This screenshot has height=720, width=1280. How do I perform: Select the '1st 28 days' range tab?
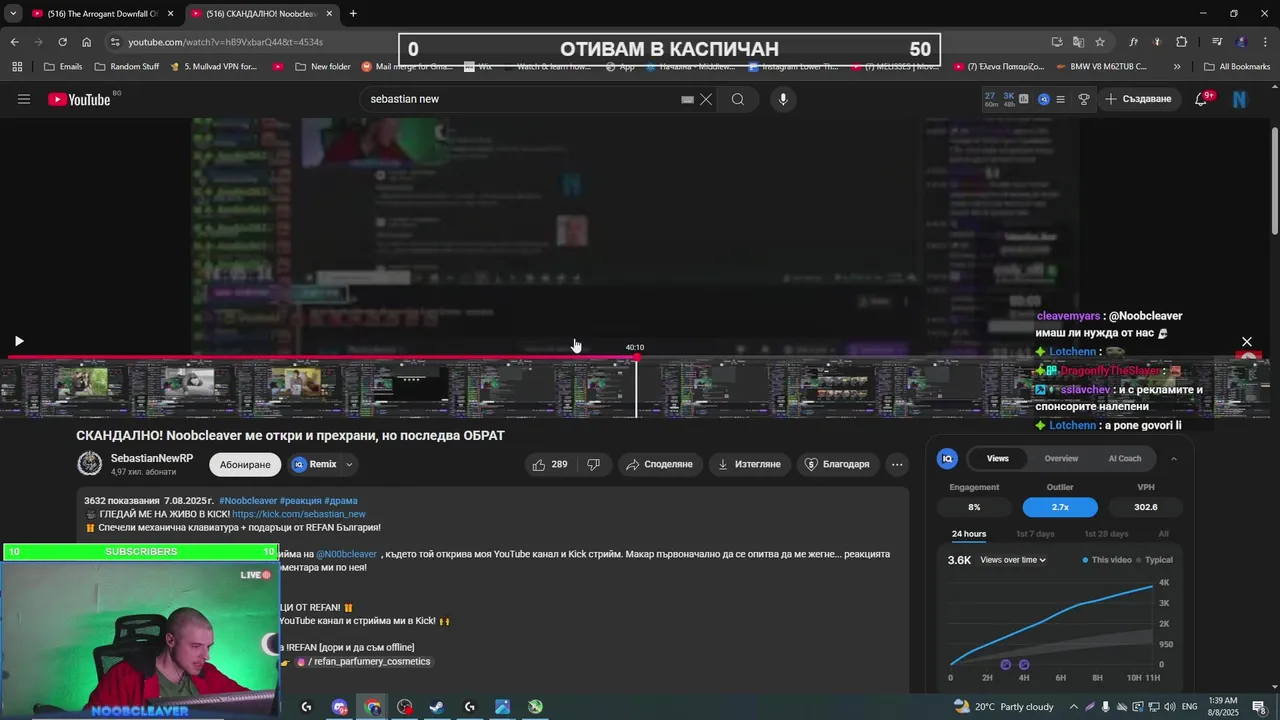pyautogui.click(x=1106, y=534)
